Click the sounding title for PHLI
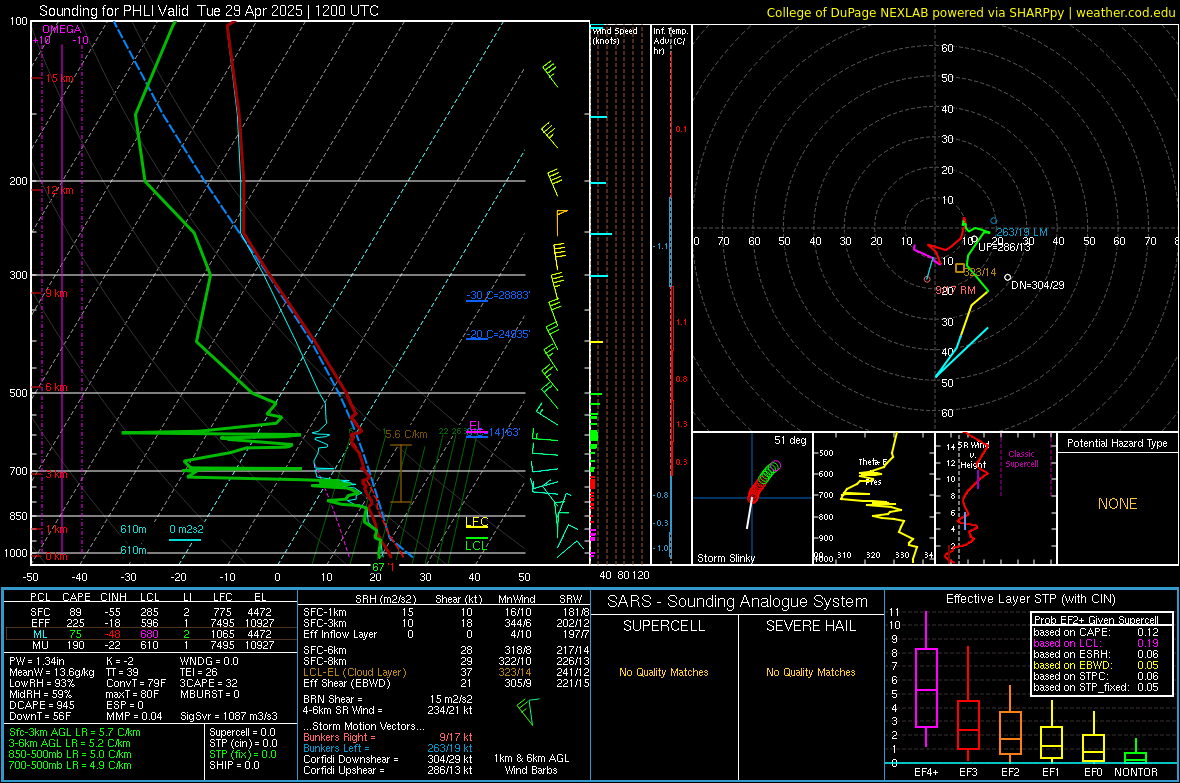 pos(208,11)
